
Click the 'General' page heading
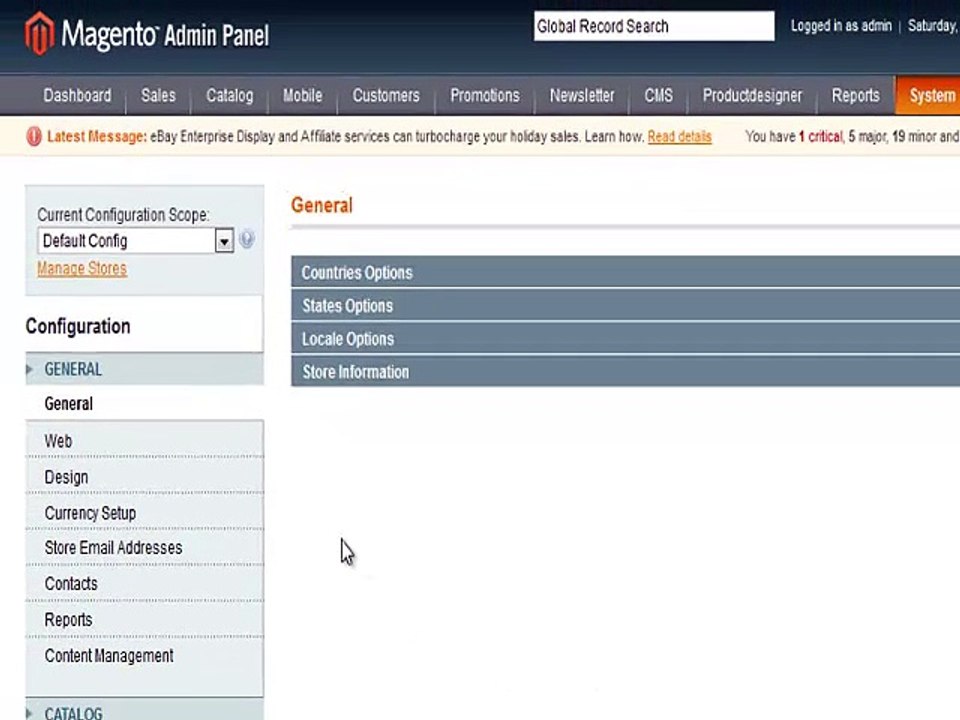coord(321,205)
